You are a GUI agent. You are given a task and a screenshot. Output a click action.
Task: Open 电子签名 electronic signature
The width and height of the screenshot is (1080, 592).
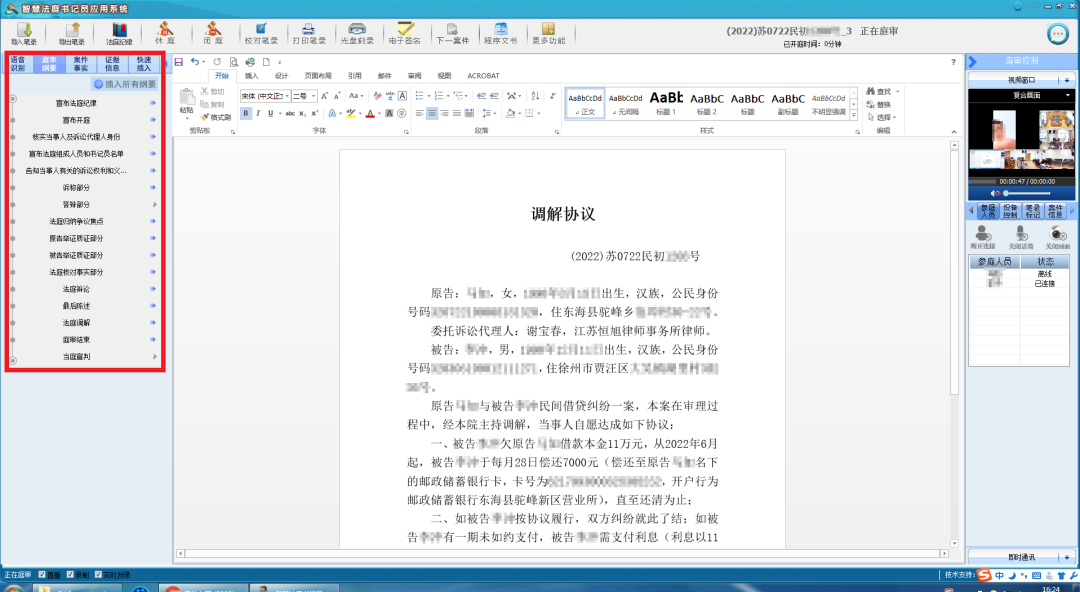click(404, 33)
